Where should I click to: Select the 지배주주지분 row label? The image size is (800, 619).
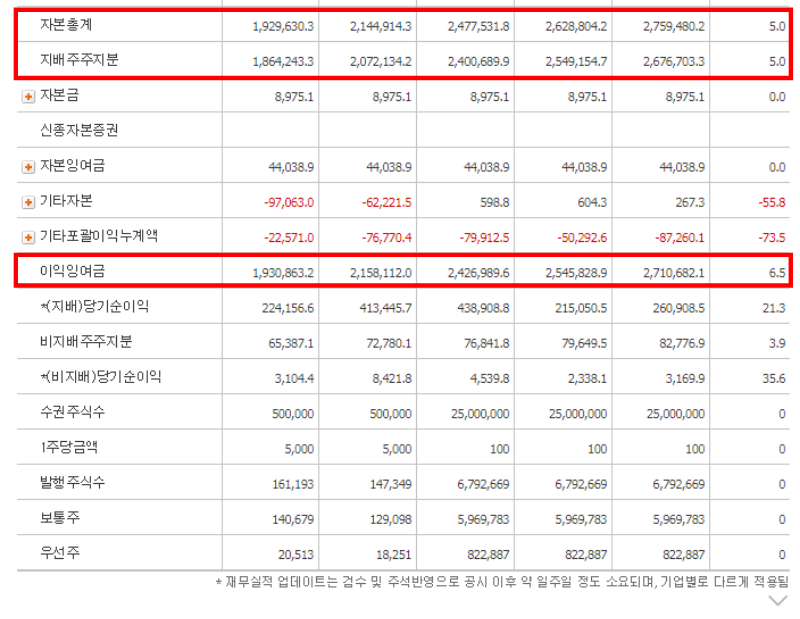[78, 60]
